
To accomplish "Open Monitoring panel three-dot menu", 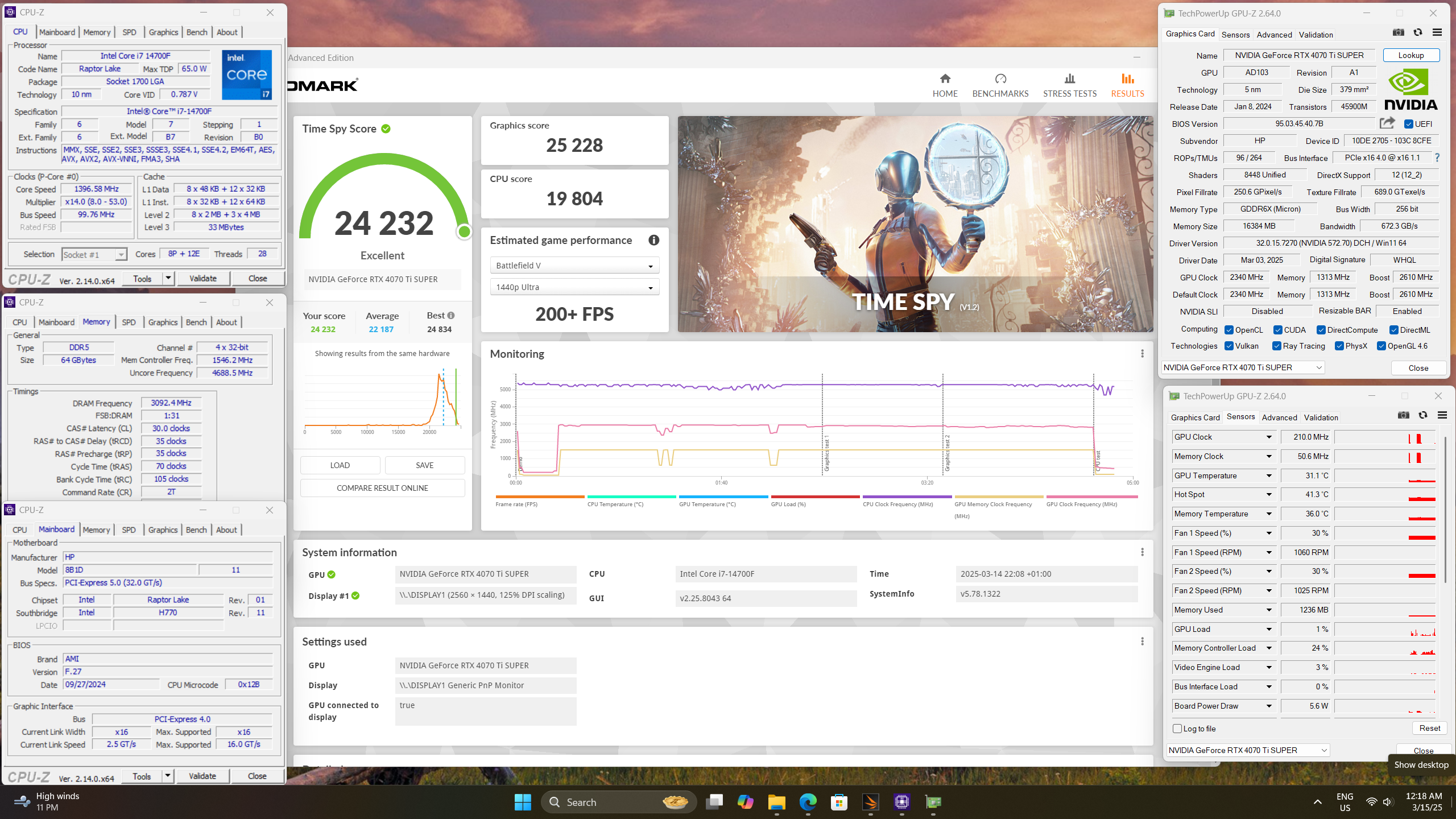I will [x=1142, y=354].
